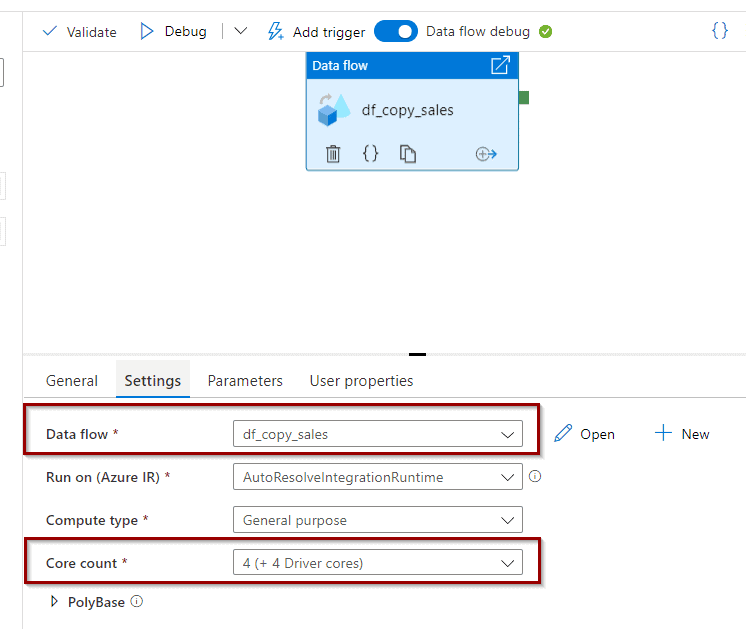Click Open pencil button for data flow
The width and height of the screenshot is (746, 629).
pyautogui.click(x=584, y=434)
